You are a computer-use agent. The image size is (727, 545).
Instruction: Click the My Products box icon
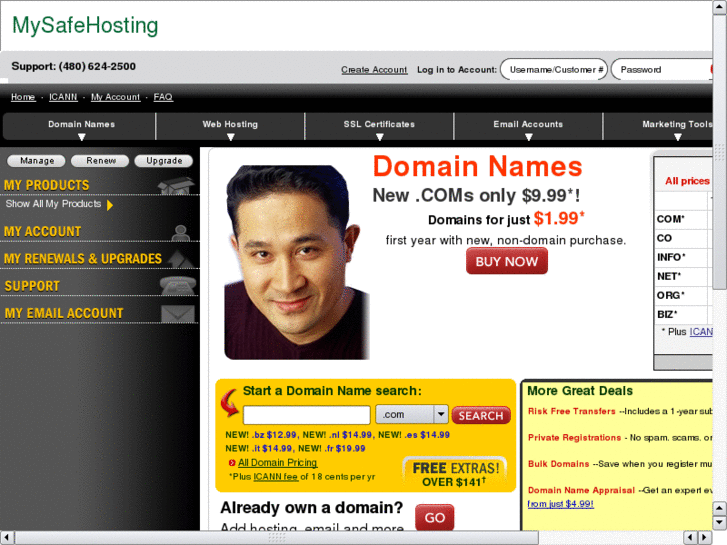176,186
